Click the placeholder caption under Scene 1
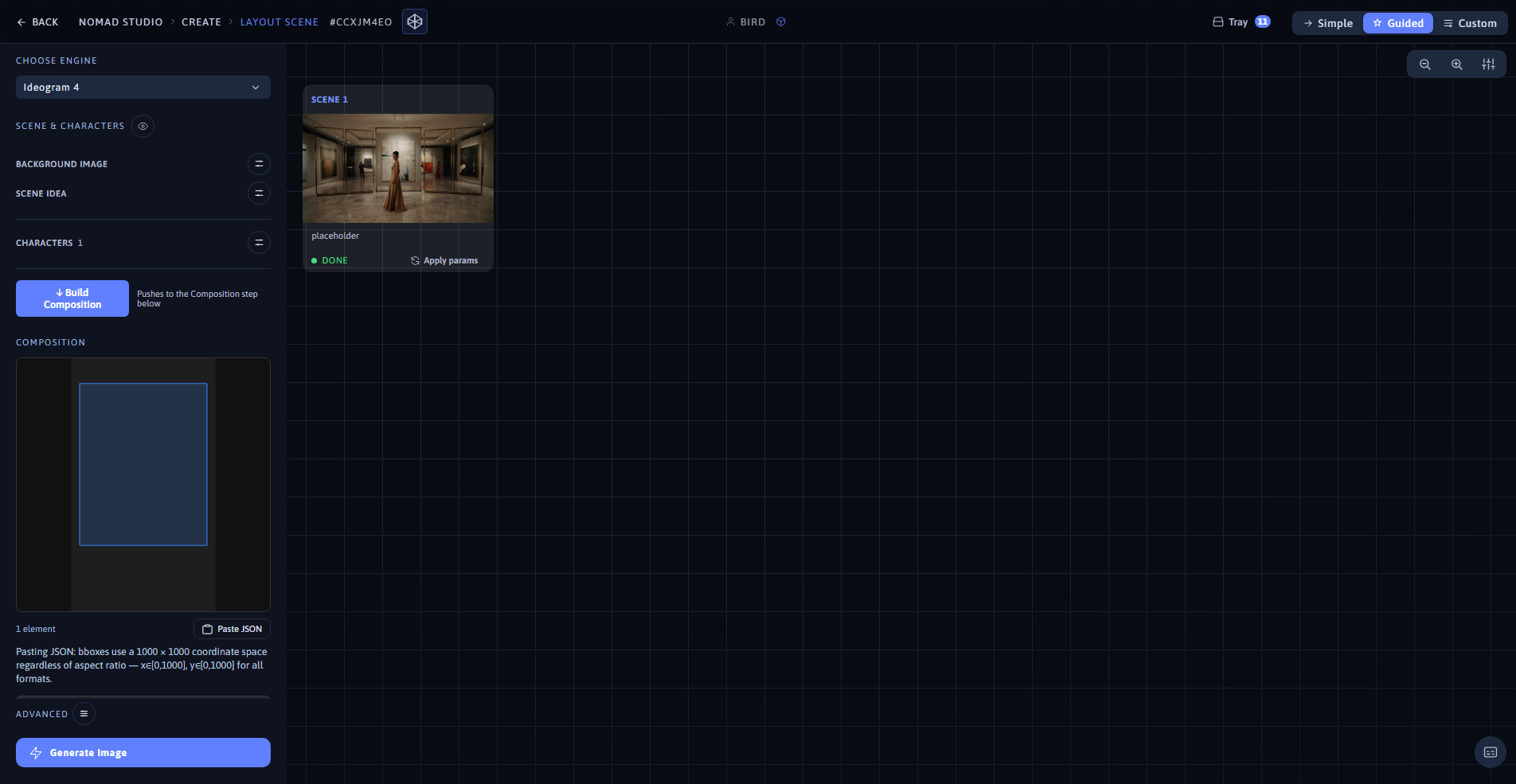Viewport: 1516px width, 784px height. click(x=335, y=236)
